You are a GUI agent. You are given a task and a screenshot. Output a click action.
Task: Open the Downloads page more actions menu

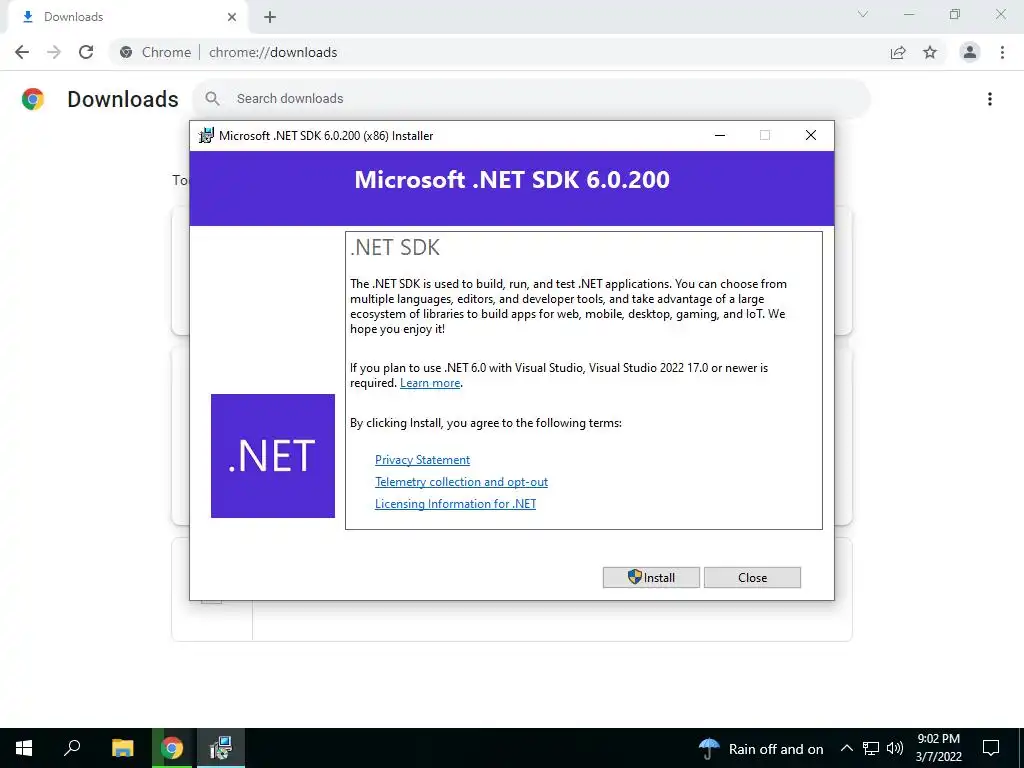coord(990,99)
